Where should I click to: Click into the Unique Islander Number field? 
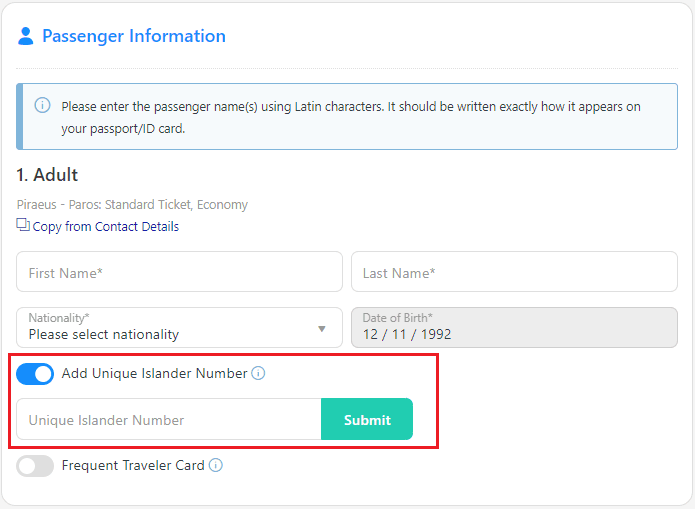point(168,420)
